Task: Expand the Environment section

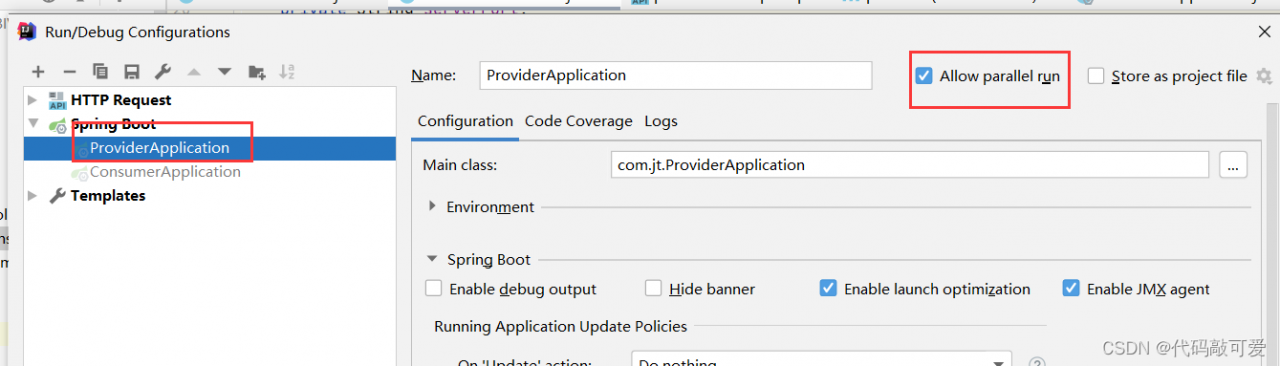Action: tap(432, 206)
